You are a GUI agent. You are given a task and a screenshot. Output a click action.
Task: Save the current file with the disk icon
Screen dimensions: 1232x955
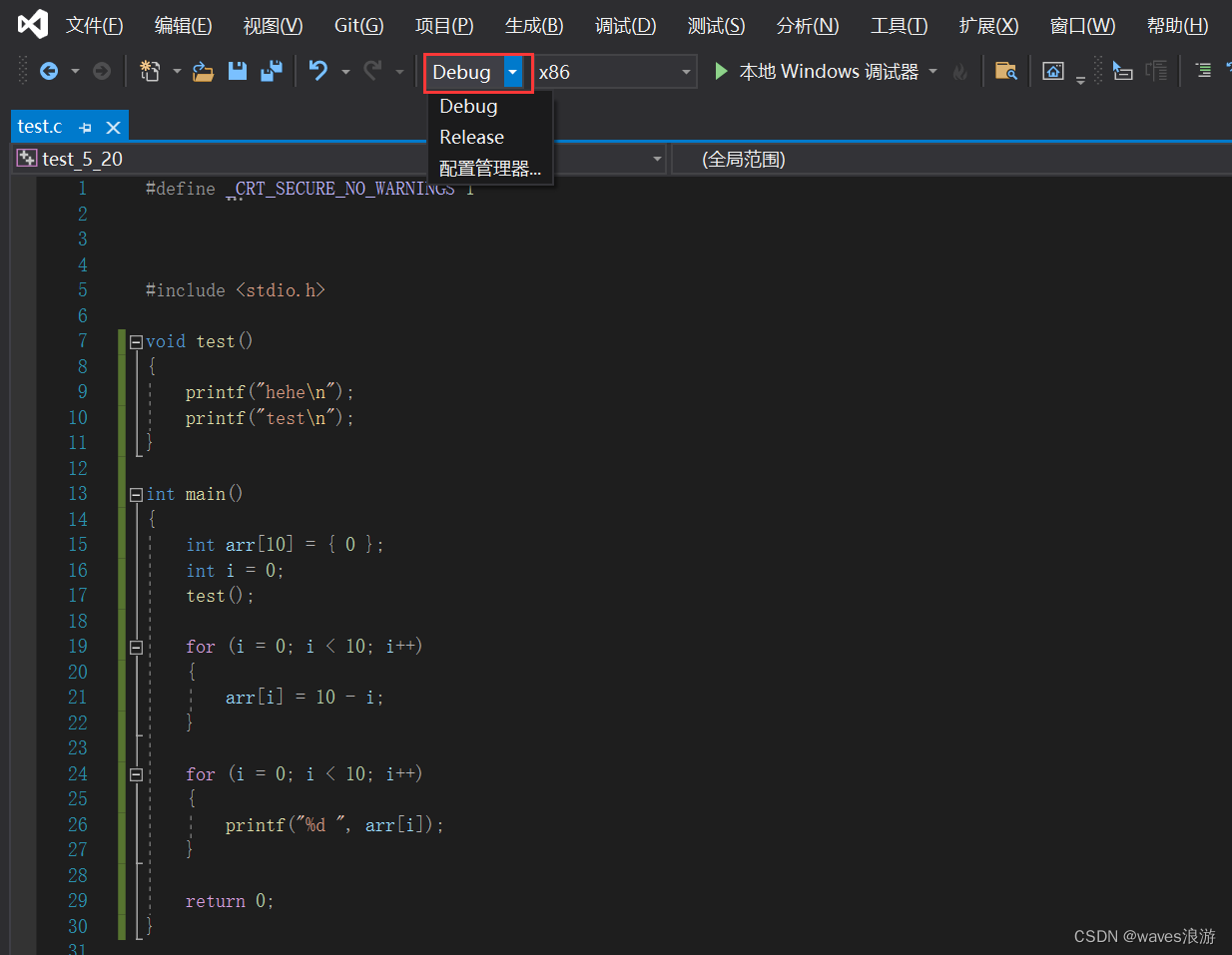237,71
